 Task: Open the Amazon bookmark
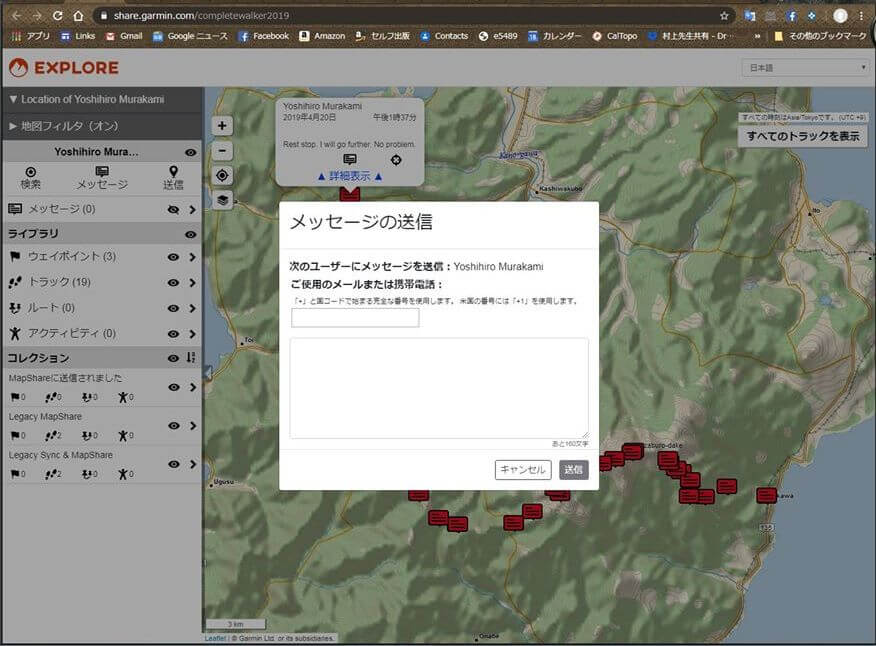[322, 36]
